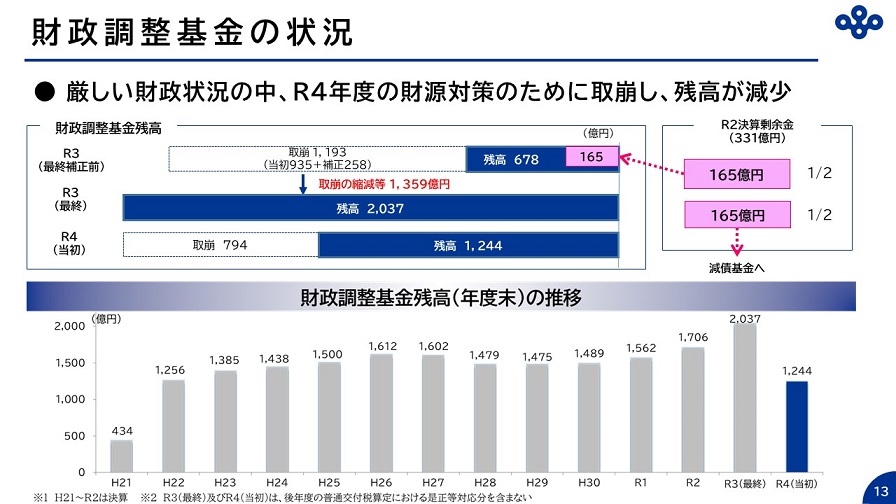
Task: Click the blue R4(当初) bar in chart
Action: [x=796, y=426]
